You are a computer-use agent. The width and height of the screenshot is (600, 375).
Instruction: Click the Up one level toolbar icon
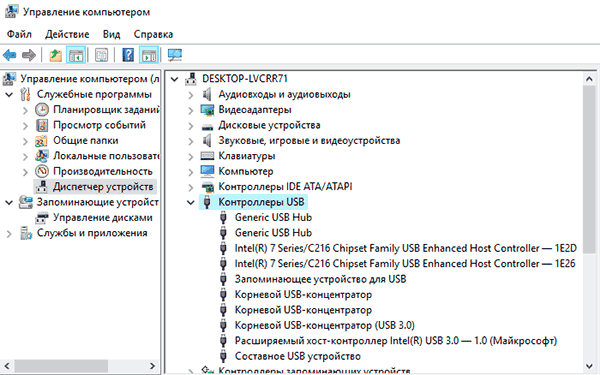(x=56, y=55)
